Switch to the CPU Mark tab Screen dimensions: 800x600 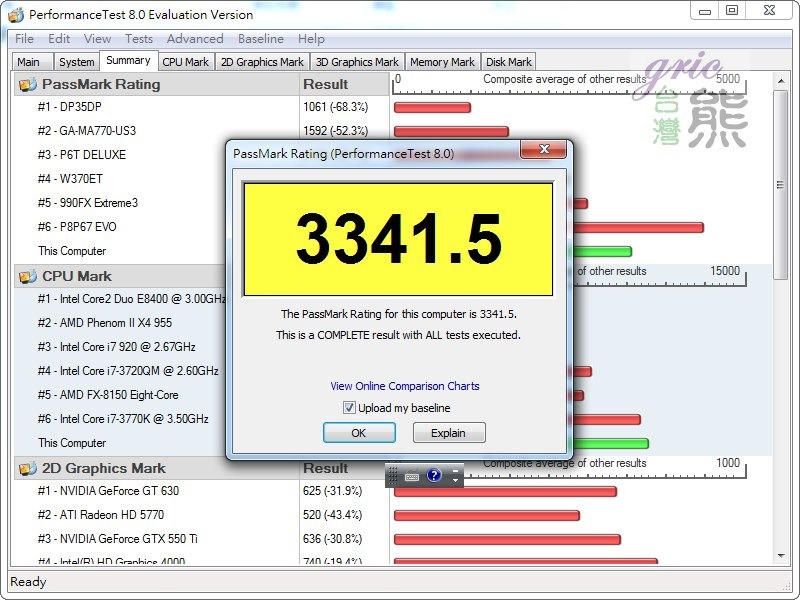186,62
